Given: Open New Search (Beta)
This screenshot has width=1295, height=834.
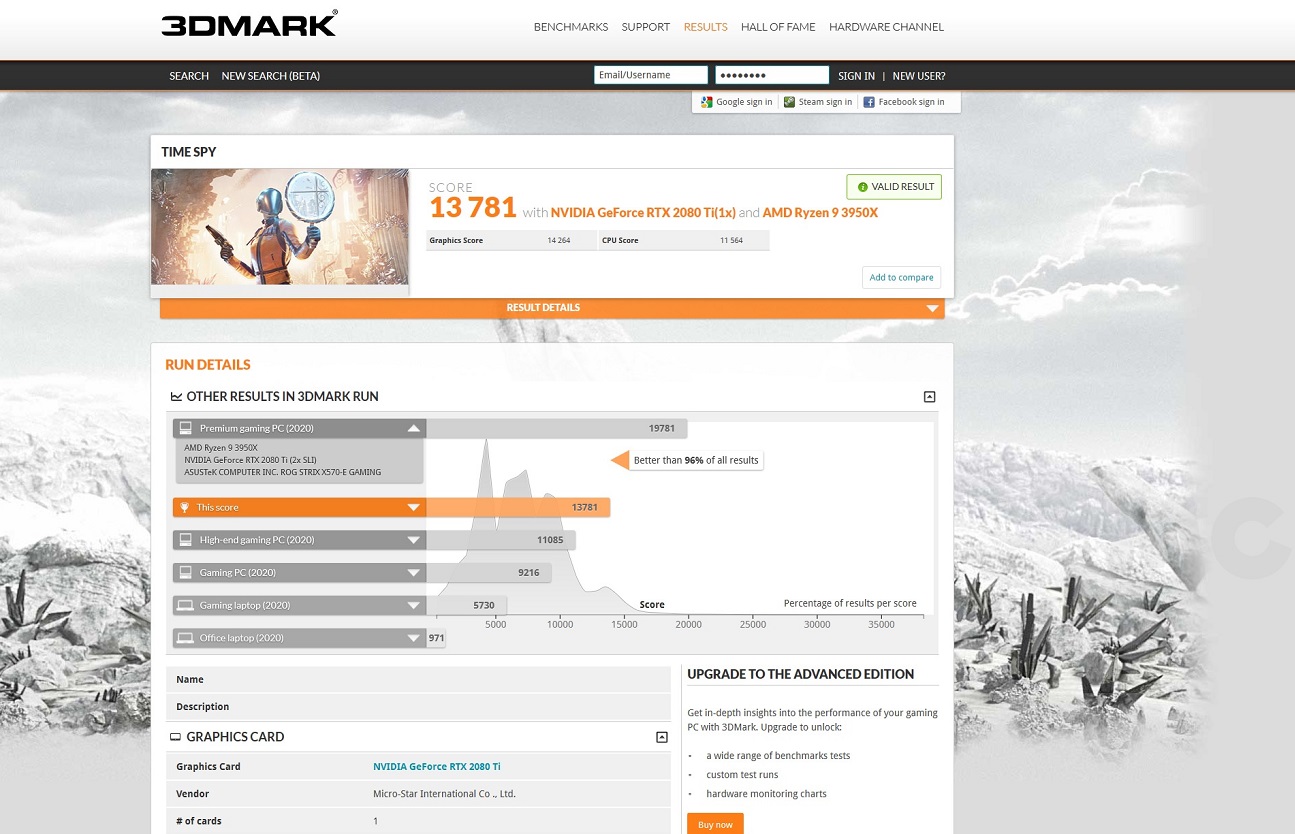Looking at the screenshot, I should point(270,76).
